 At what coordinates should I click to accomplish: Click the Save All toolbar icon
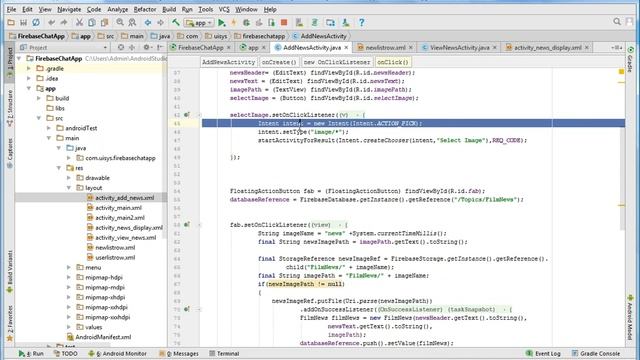[23, 22]
